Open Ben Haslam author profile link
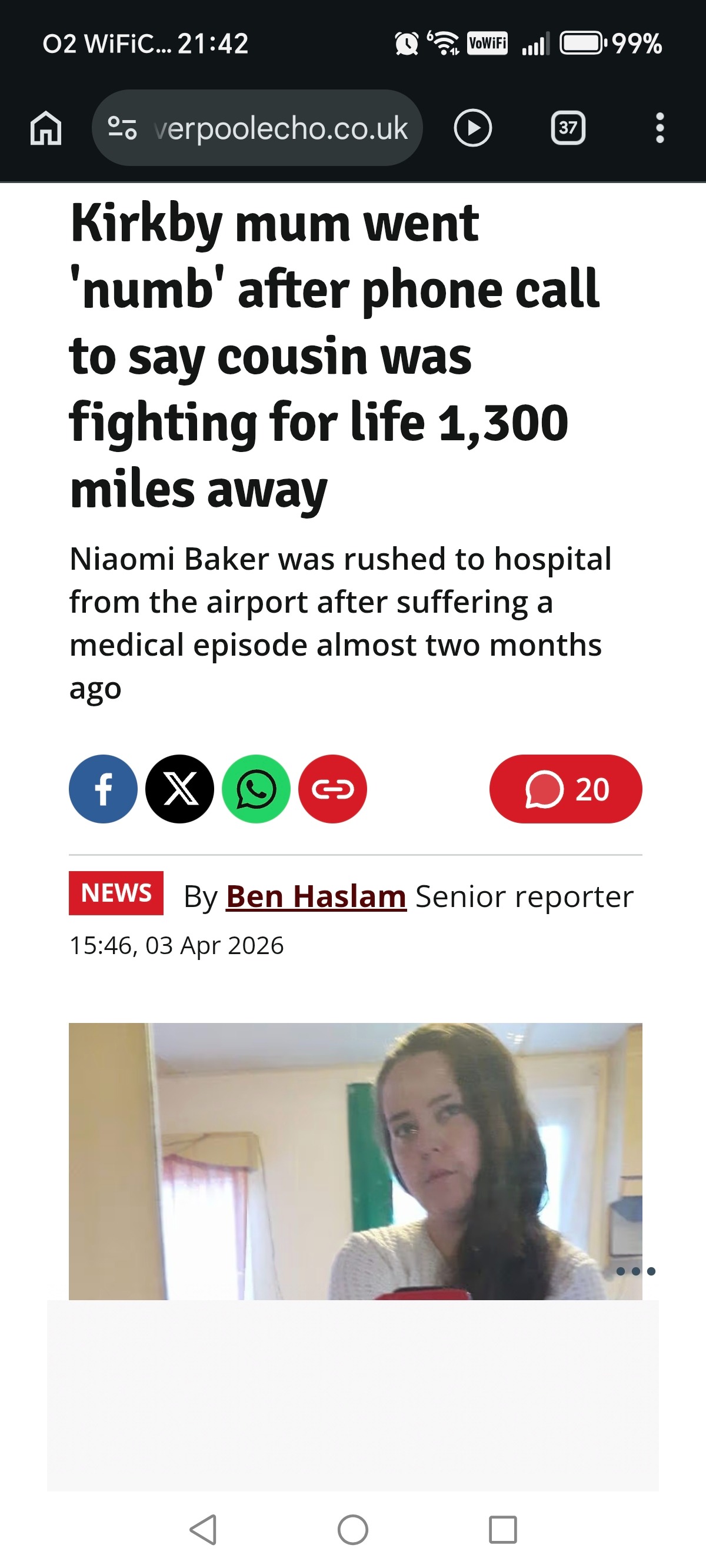 pyautogui.click(x=316, y=896)
